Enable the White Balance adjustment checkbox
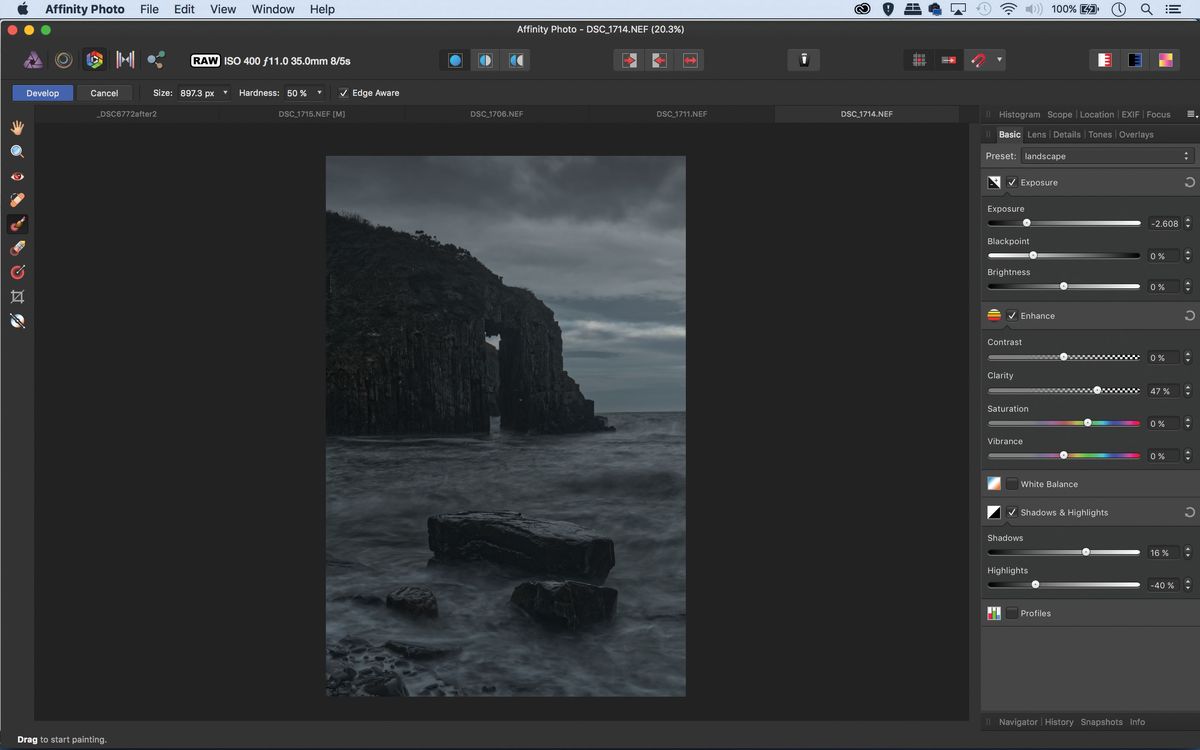The width and height of the screenshot is (1200, 750). [1011, 483]
